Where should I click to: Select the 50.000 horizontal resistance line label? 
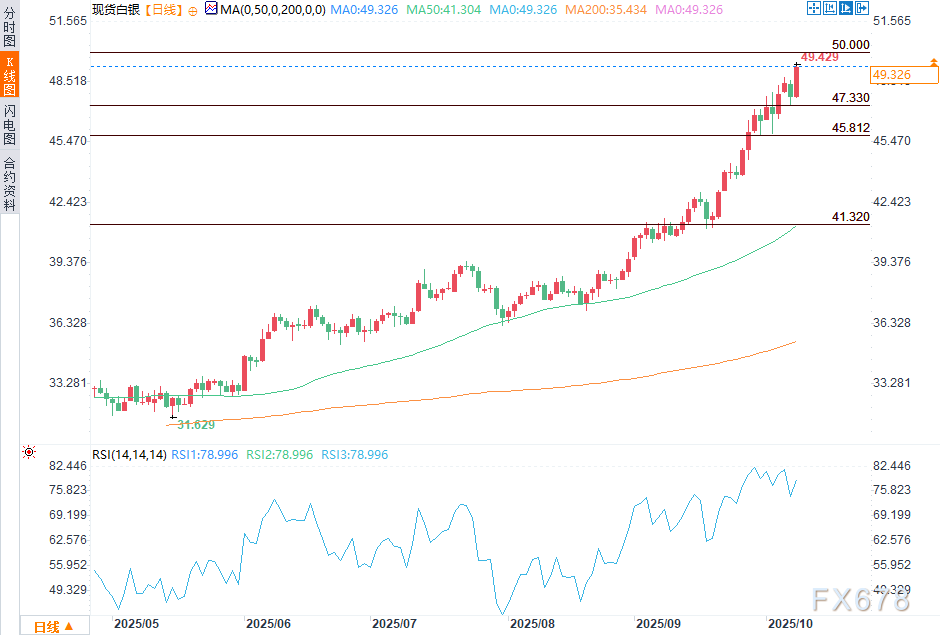tap(850, 45)
